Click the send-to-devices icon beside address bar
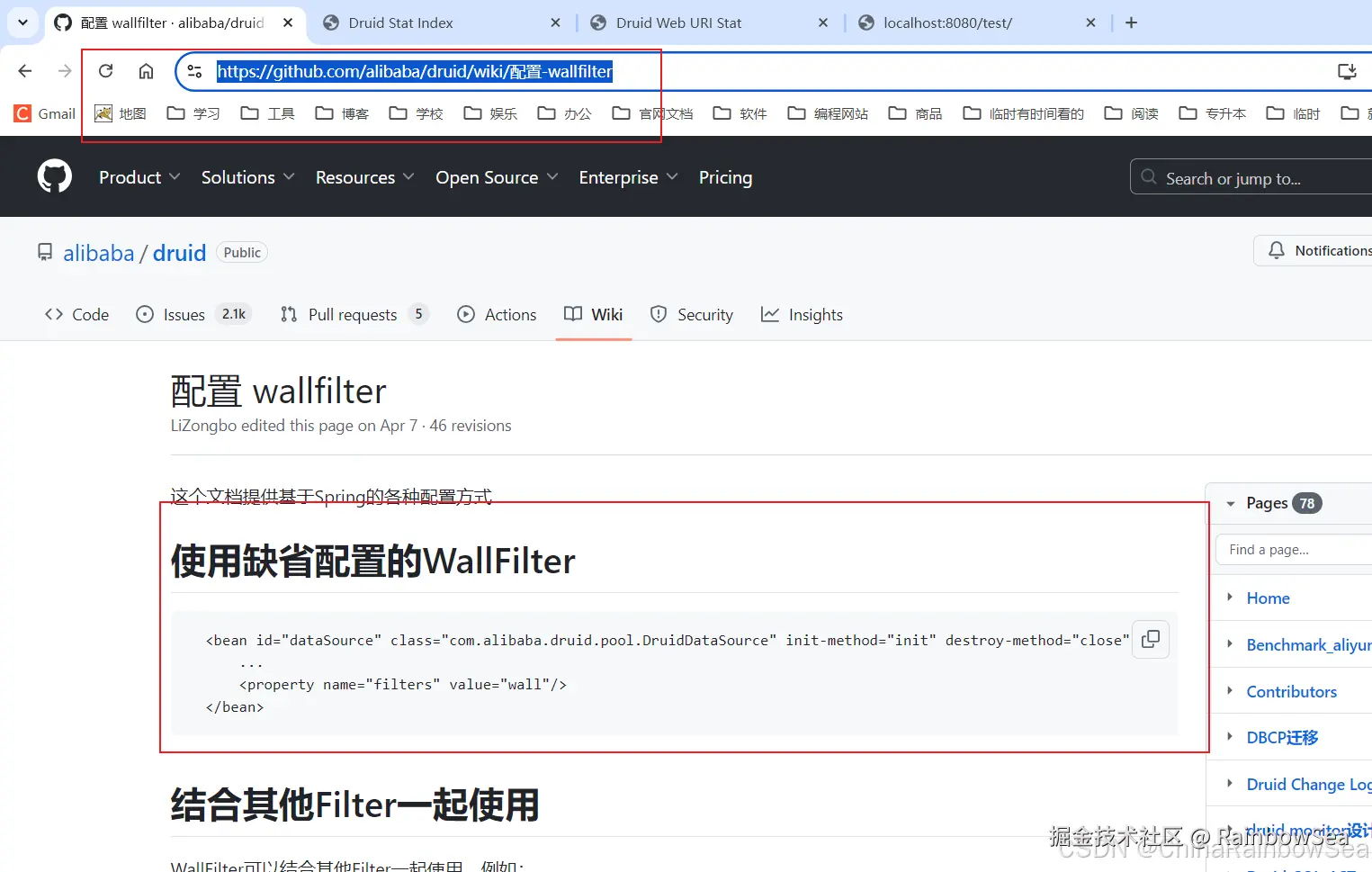1372x872 pixels. [1347, 71]
